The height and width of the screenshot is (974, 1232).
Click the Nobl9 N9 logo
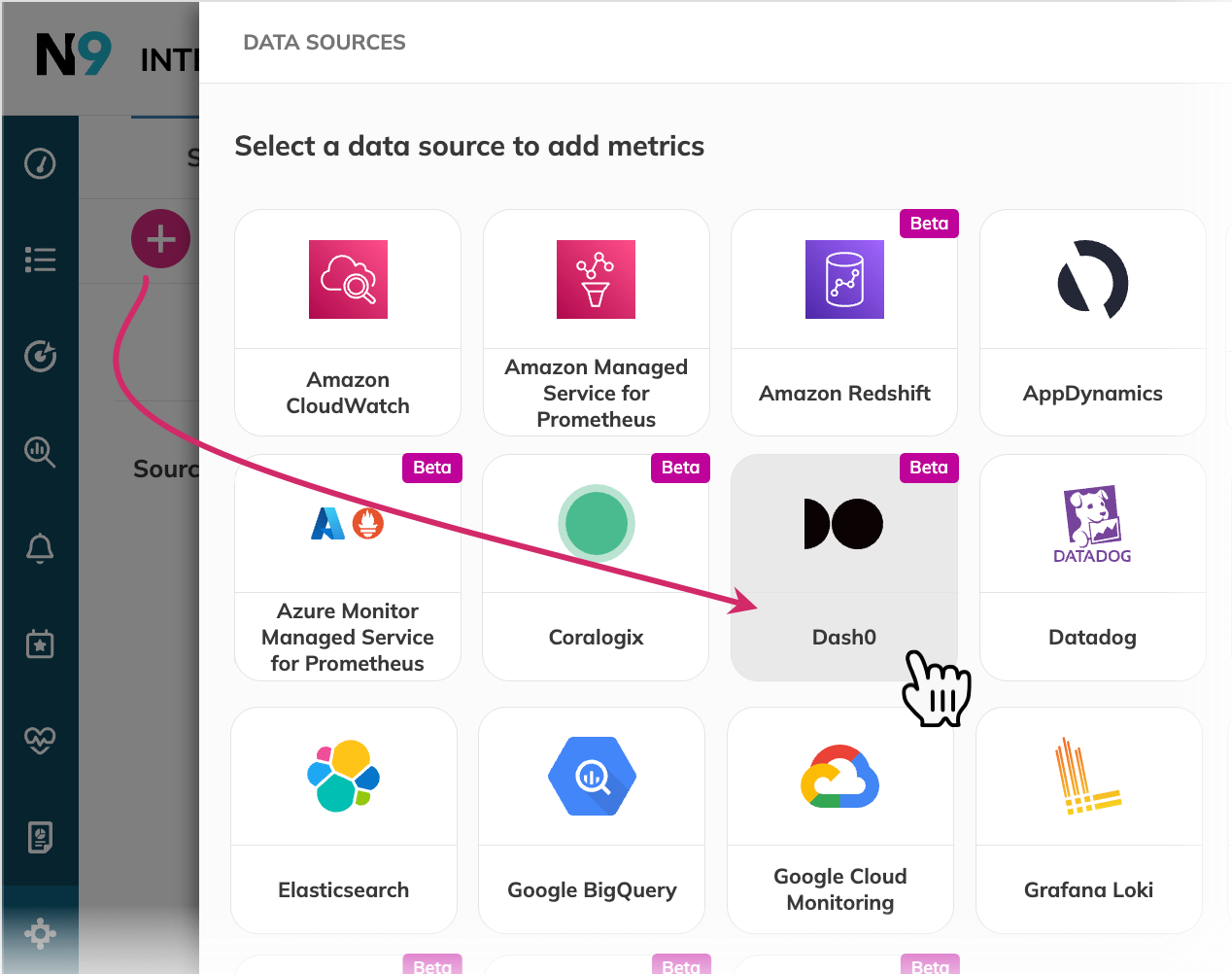tap(74, 54)
